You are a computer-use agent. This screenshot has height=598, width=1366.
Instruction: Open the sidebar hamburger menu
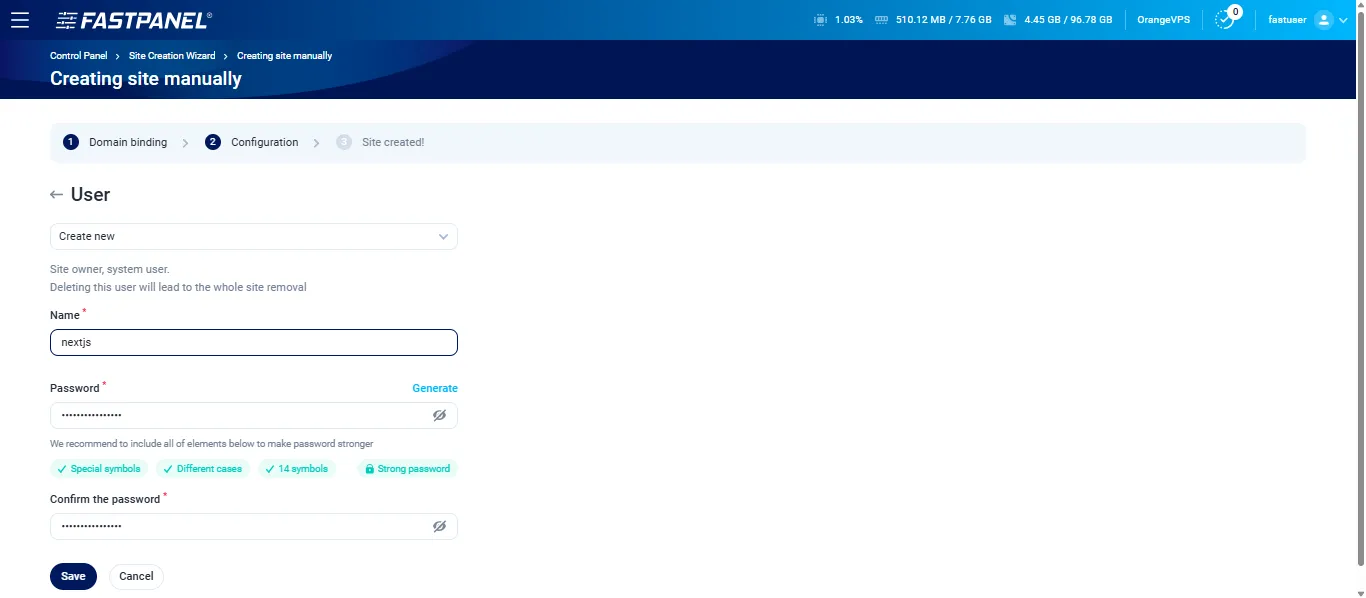[20, 19]
